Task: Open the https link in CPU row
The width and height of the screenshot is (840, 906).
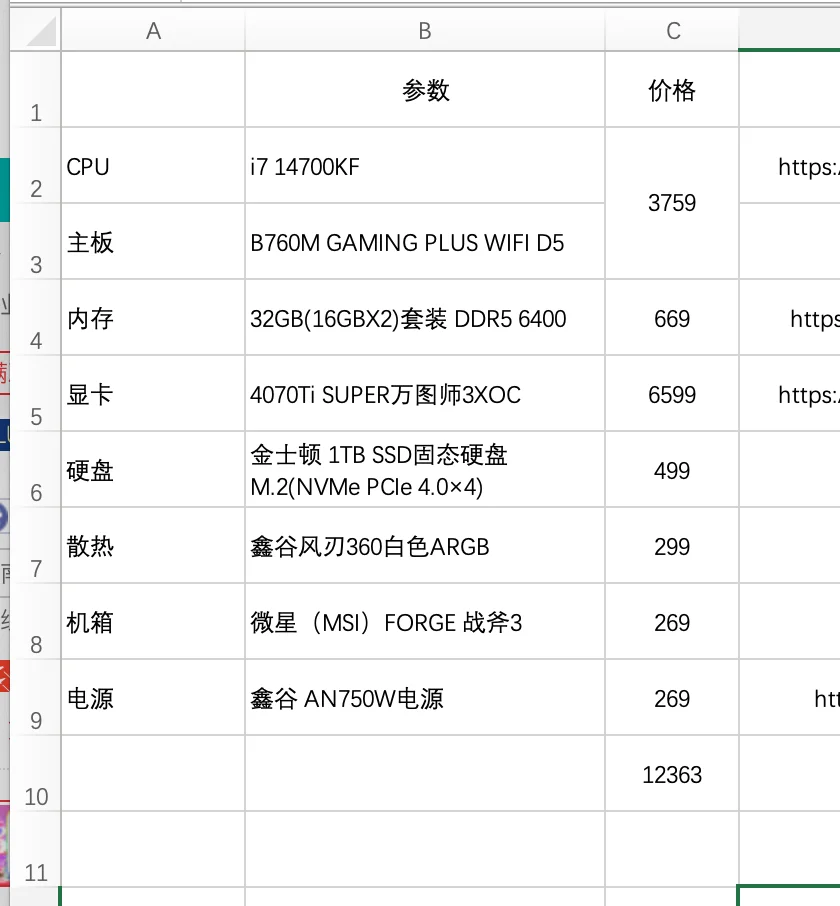Action: 809,167
